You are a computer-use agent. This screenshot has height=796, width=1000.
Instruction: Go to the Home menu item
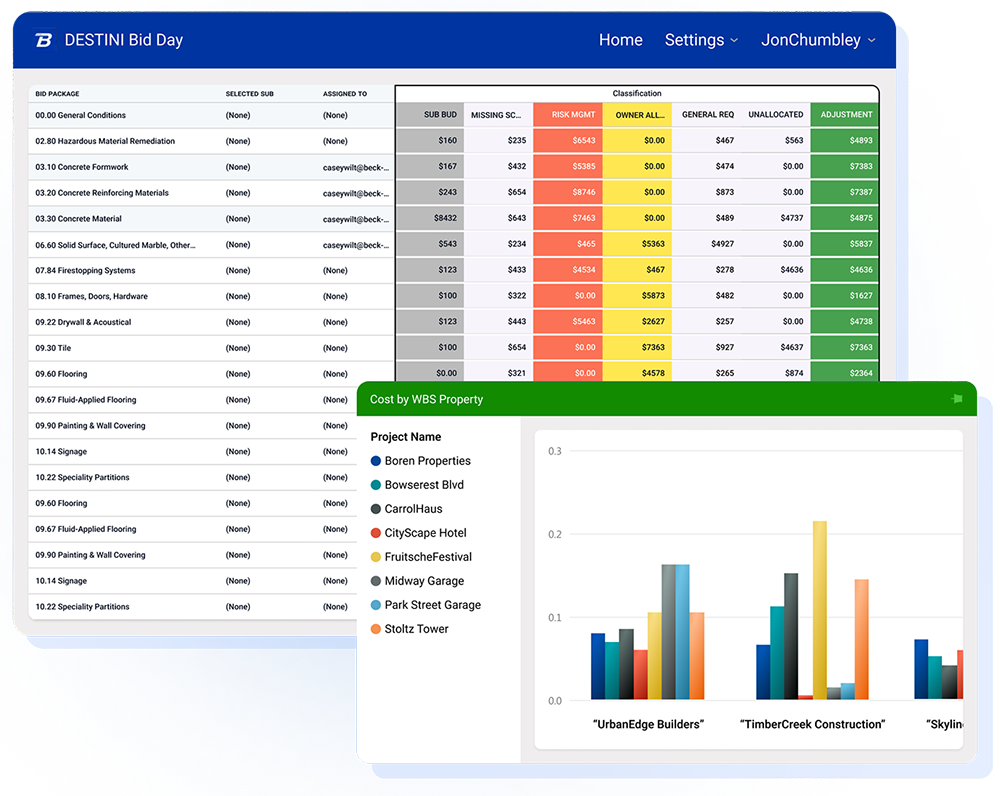point(620,40)
